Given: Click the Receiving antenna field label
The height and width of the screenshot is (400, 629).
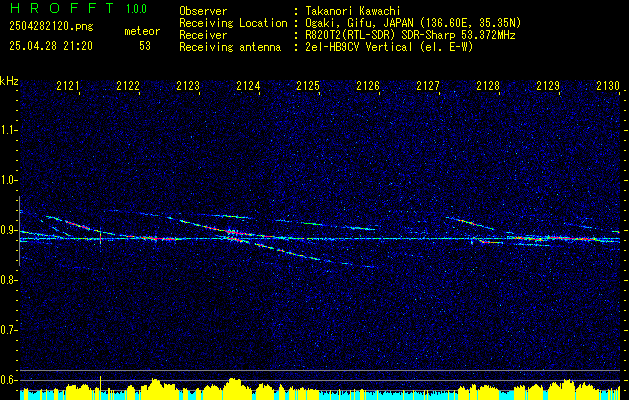Looking at the screenshot, I should [x=230, y=47].
